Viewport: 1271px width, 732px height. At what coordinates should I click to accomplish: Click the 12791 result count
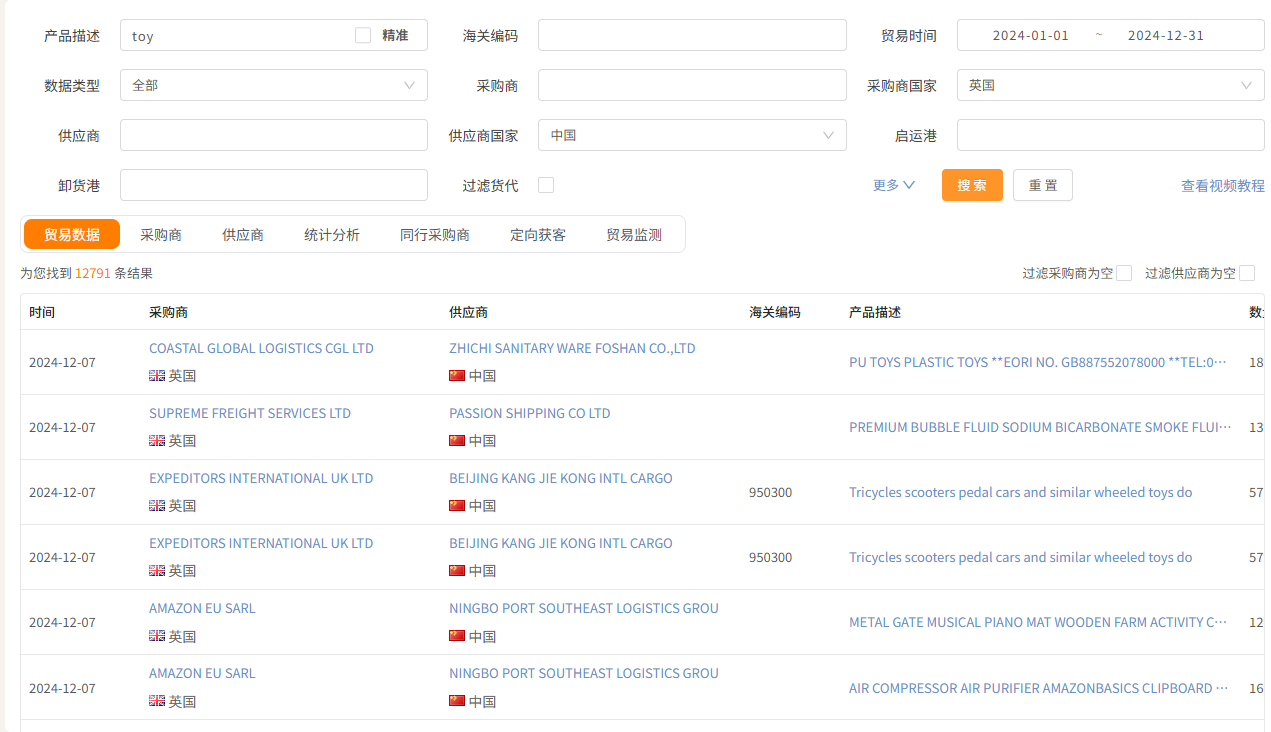pos(93,273)
